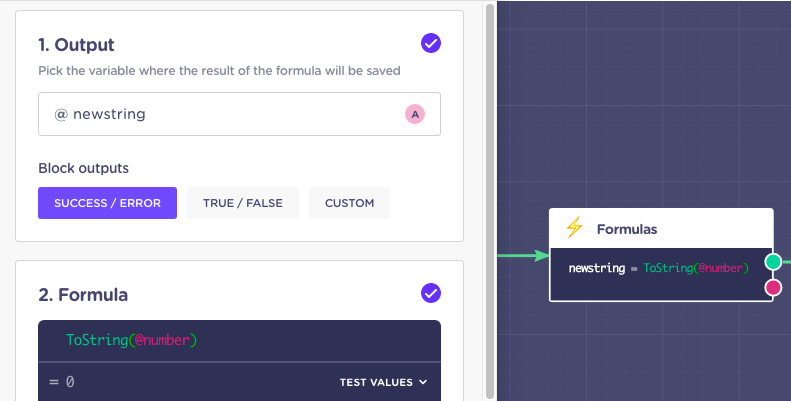Click into the ToString(@number) formula editor

pyautogui.click(x=239, y=340)
